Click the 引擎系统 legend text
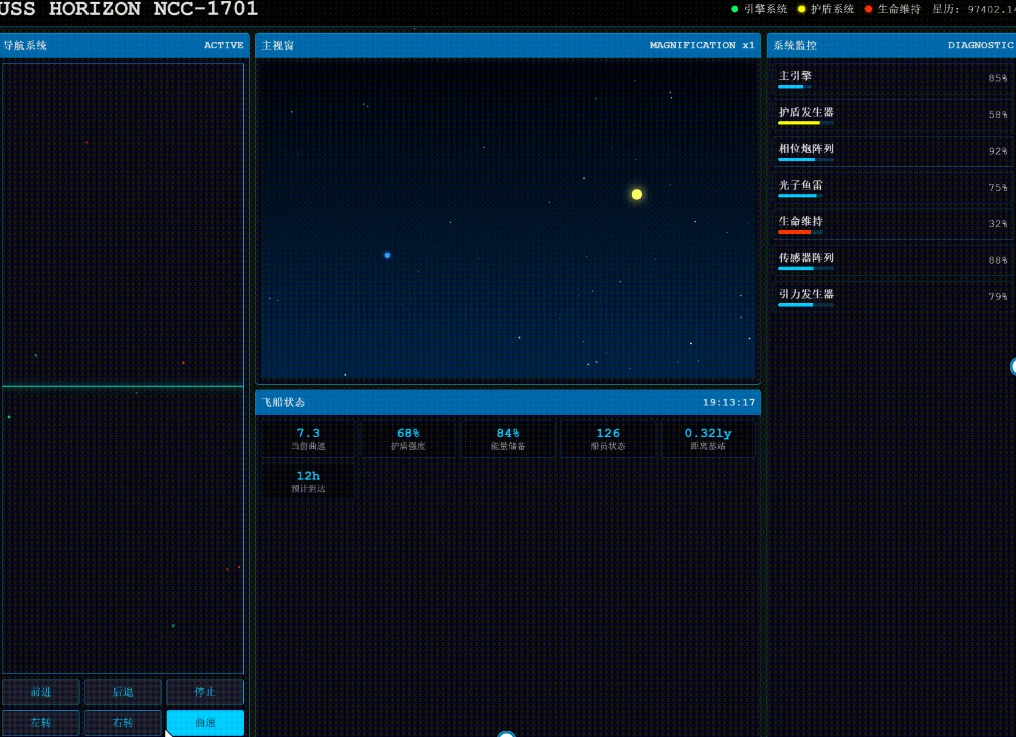Image resolution: width=1016 pixels, height=737 pixels. (765, 9)
